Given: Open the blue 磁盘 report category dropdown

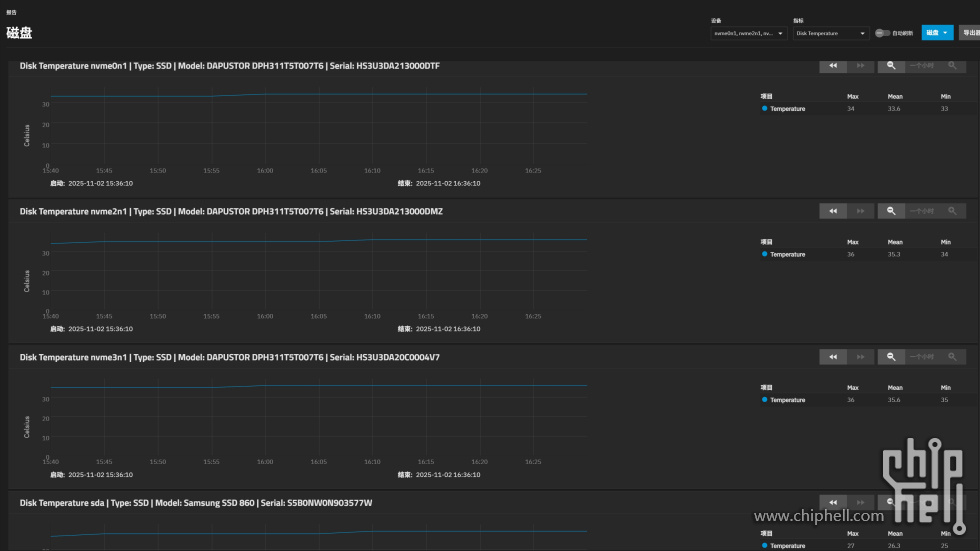Looking at the screenshot, I should coord(937,33).
